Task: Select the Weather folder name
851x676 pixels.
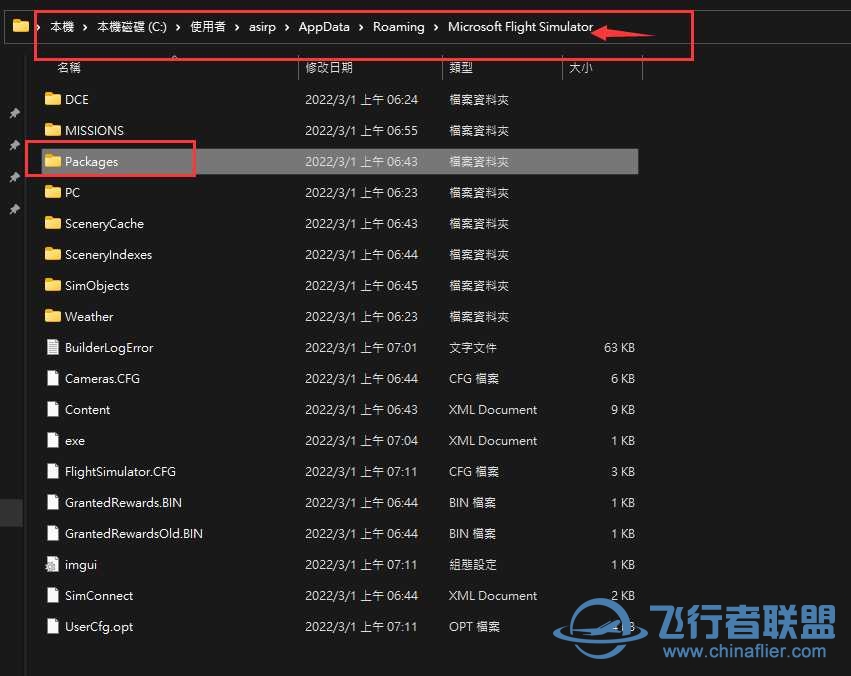Action: click(89, 316)
